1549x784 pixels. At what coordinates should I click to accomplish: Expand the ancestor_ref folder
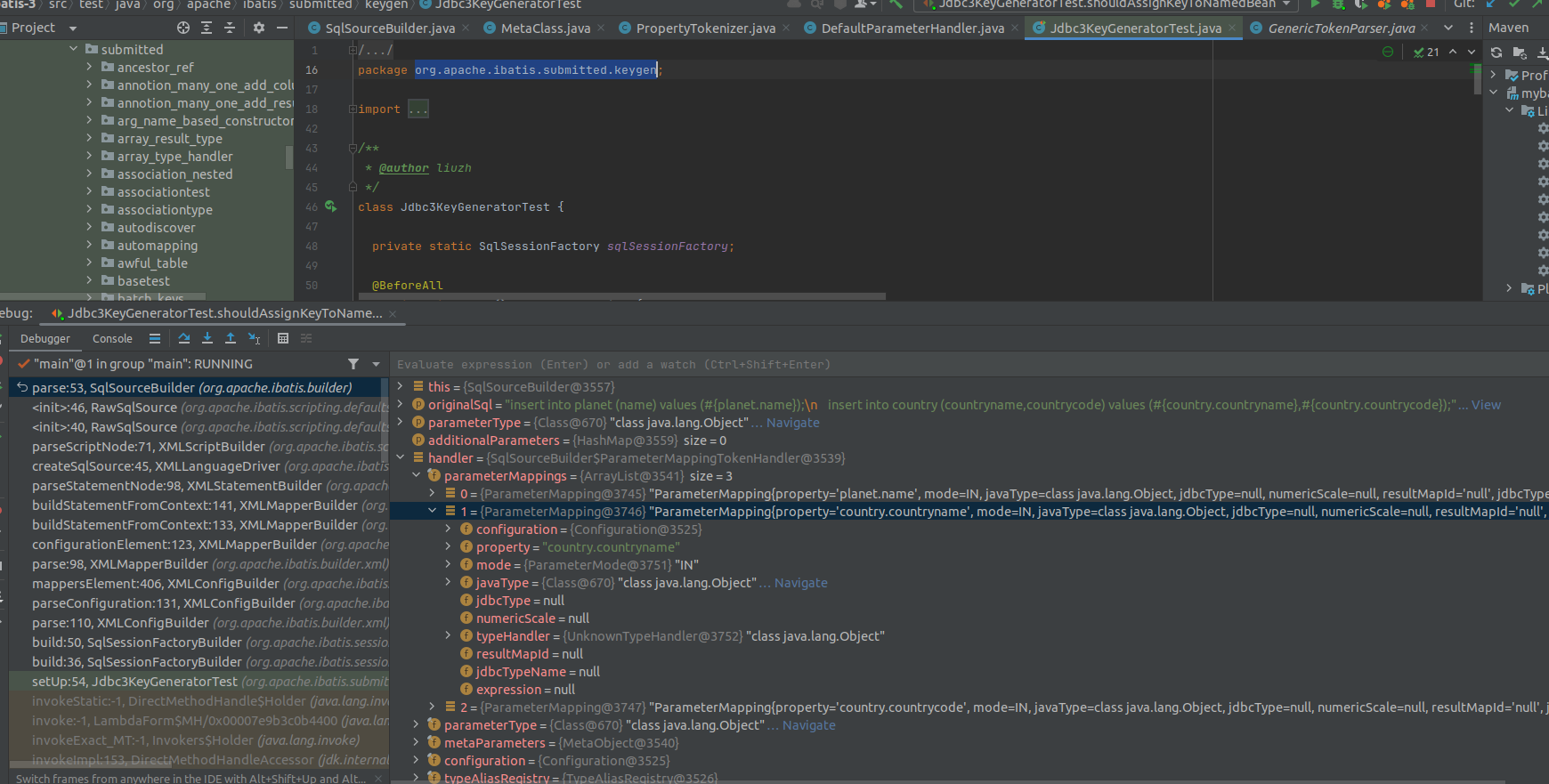(x=90, y=67)
